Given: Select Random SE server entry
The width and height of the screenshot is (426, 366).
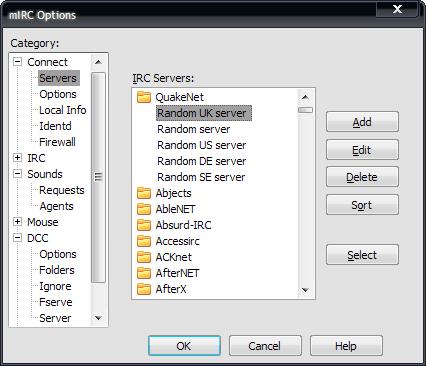Looking at the screenshot, I should click(x=201, y=177).
